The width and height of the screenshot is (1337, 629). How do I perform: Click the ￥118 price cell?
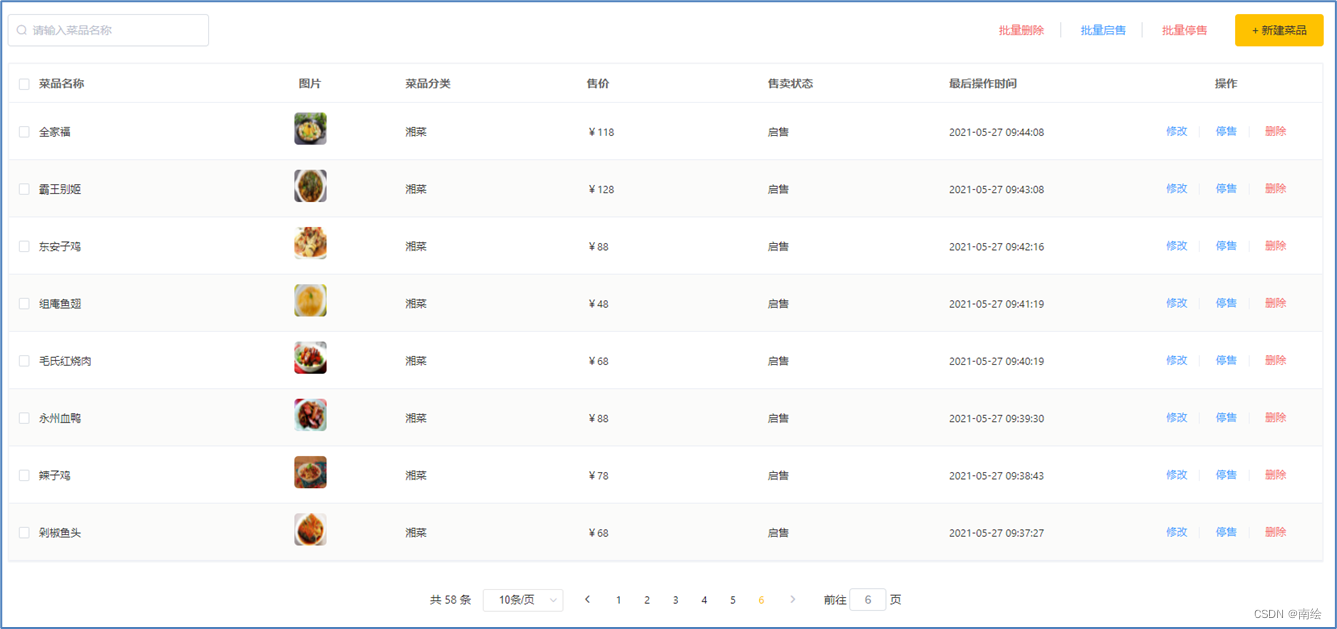pos(601,132)
